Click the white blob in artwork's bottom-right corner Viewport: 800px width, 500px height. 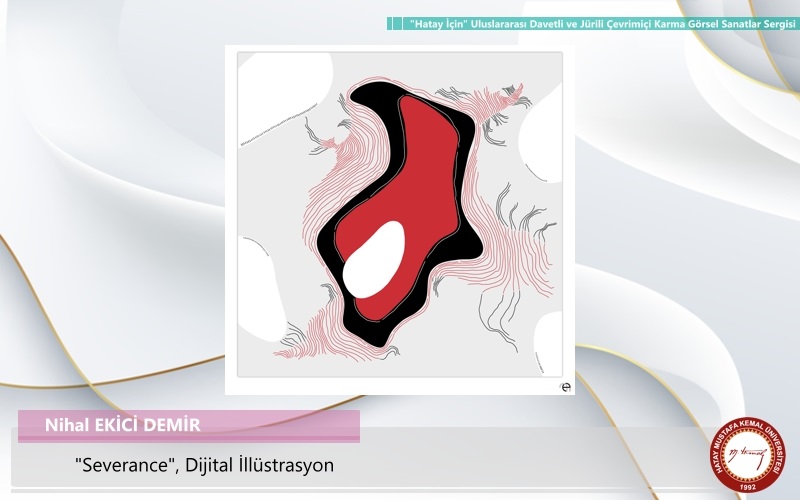[x=548, y=345]
